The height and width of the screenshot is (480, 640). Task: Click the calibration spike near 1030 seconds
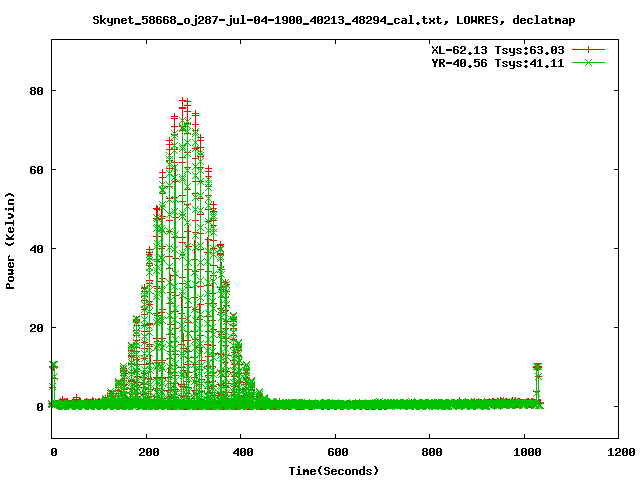[x=538, y=384]
